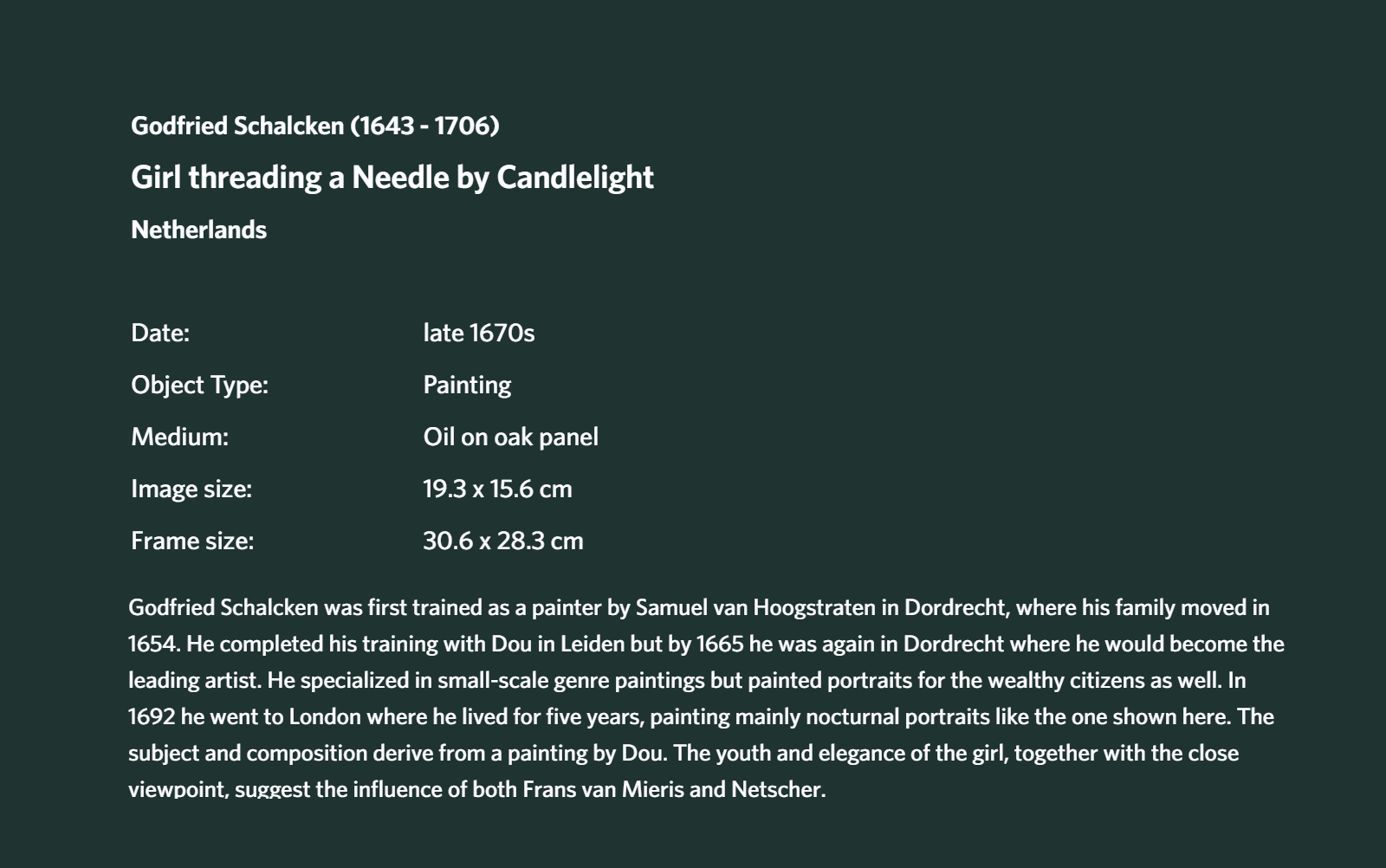The image size is (1386, 868).
Task: Click the Image size label
Action: 191,489
